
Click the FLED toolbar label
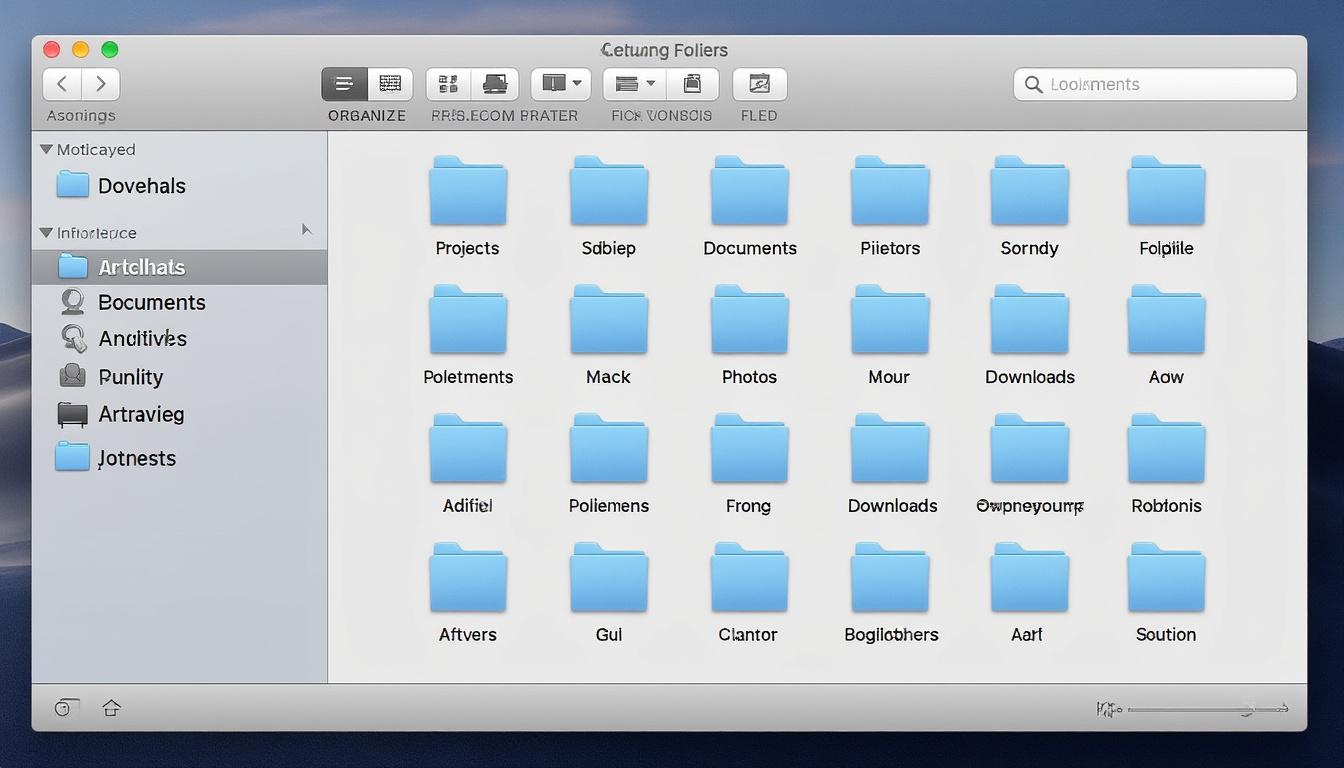click(x=759, y=115)
